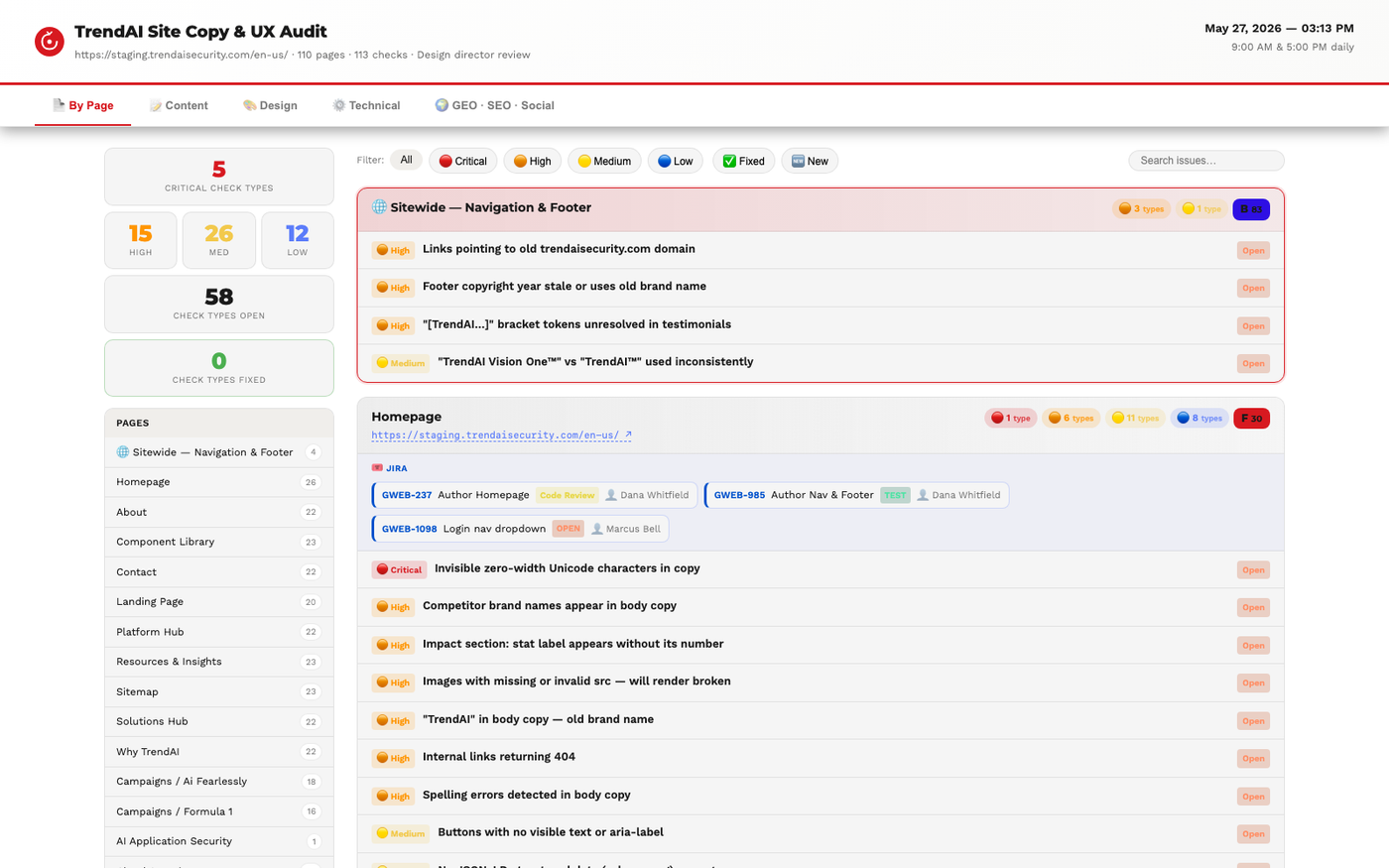The height and width of the screenshot is (868, 1389).
Task: Select About in the Pages list
Action: click(218, 512)
